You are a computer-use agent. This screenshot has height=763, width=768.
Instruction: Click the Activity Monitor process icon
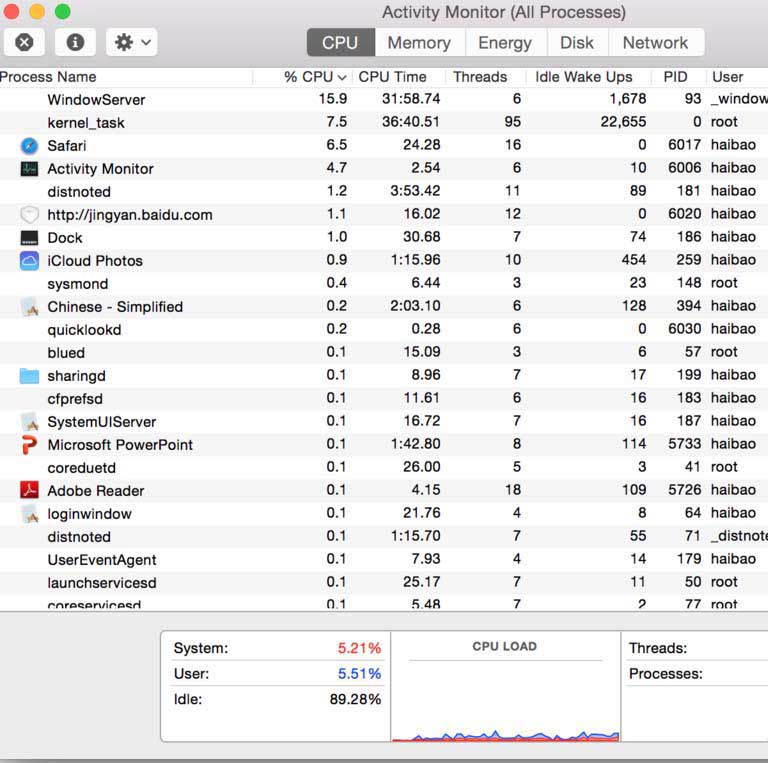click(29, 168)
